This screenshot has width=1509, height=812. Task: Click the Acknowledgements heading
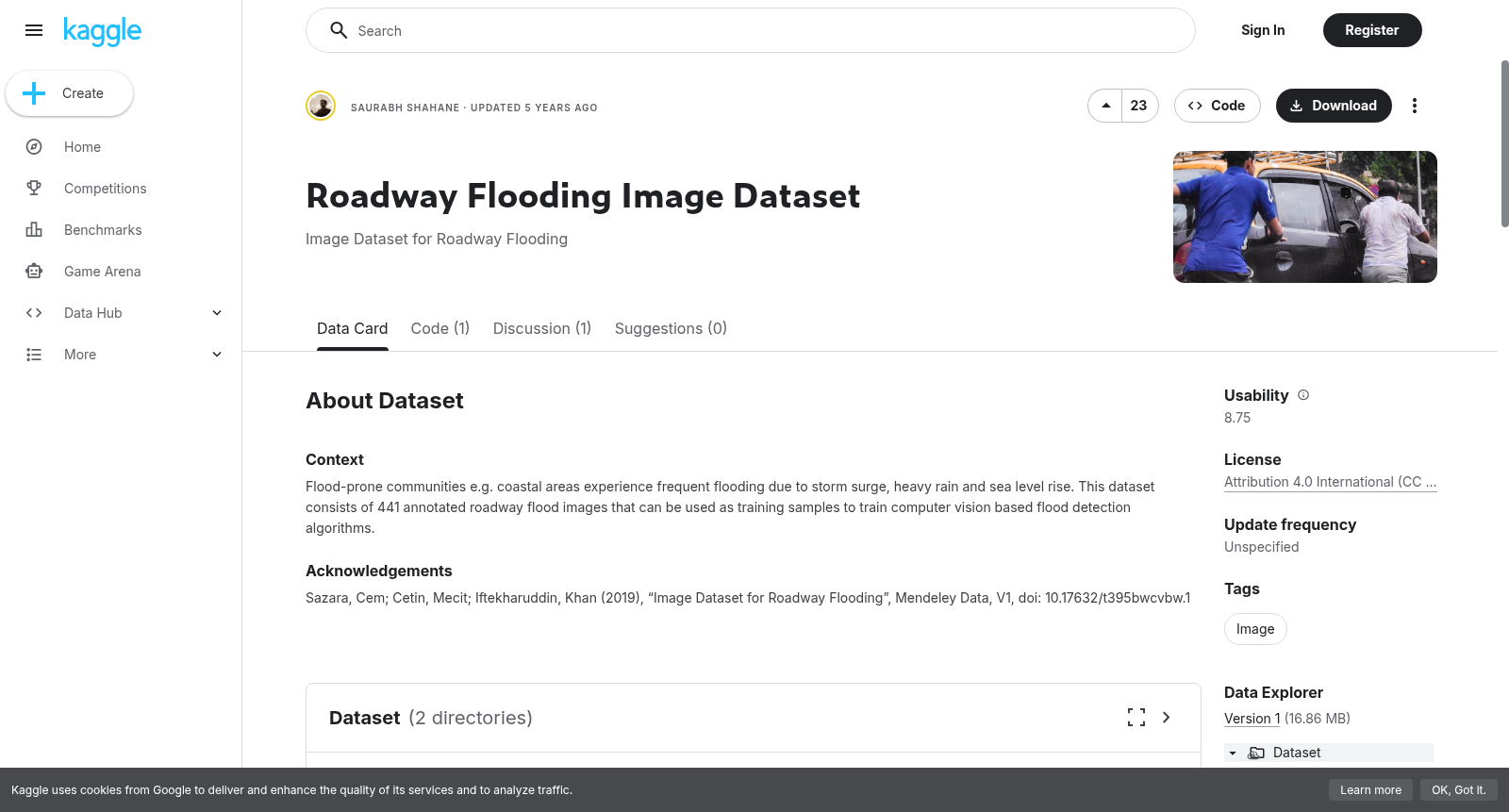click(379, 571)
